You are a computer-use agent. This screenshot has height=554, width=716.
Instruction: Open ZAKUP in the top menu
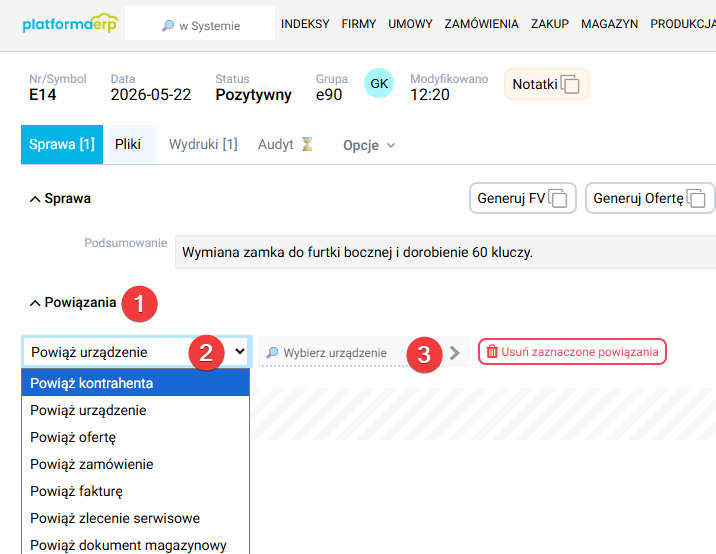pos(550,24)
